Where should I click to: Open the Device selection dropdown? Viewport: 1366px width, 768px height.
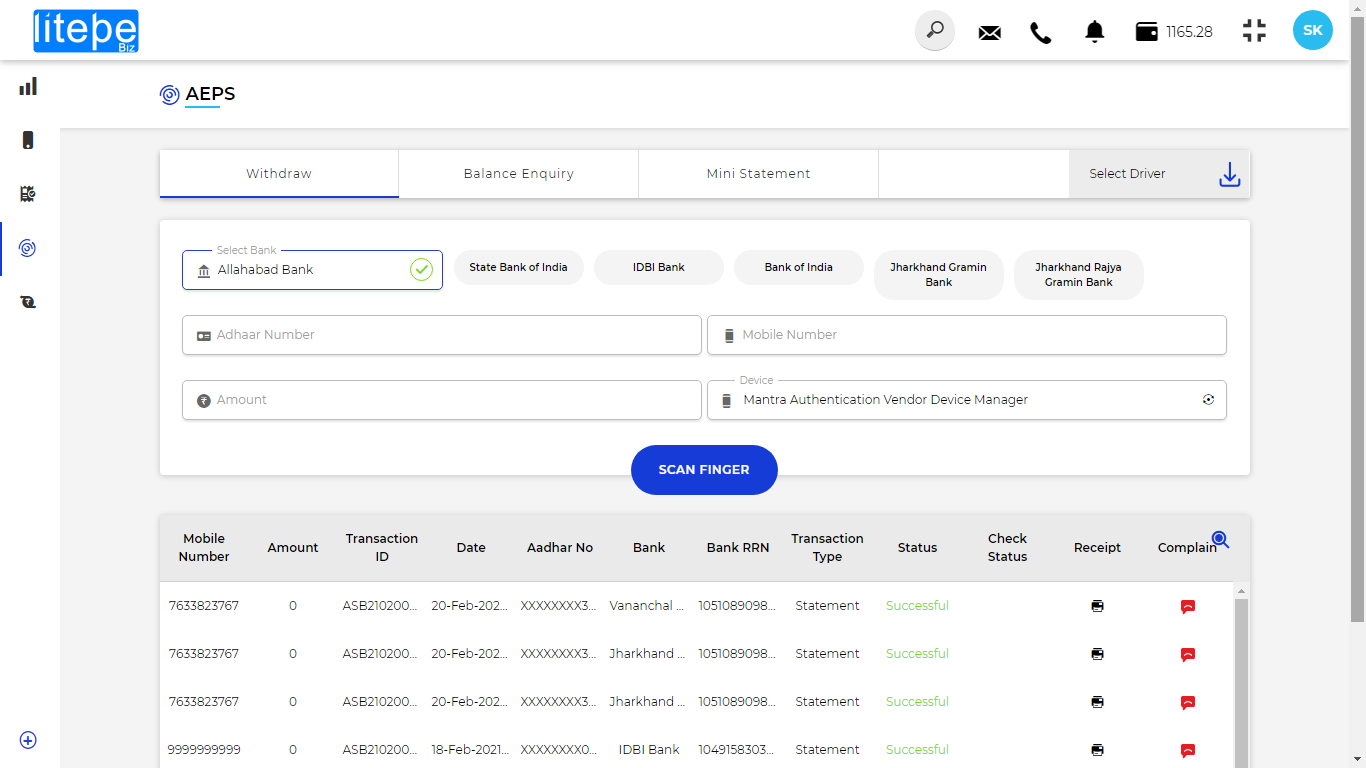click(966, 400)
